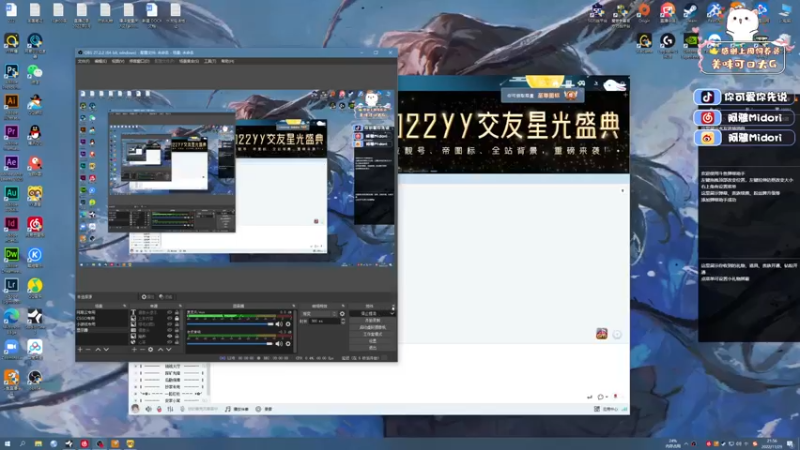800x450 pixels.
Task: Select the WeChat desktop icon
Action: point(35,71)
